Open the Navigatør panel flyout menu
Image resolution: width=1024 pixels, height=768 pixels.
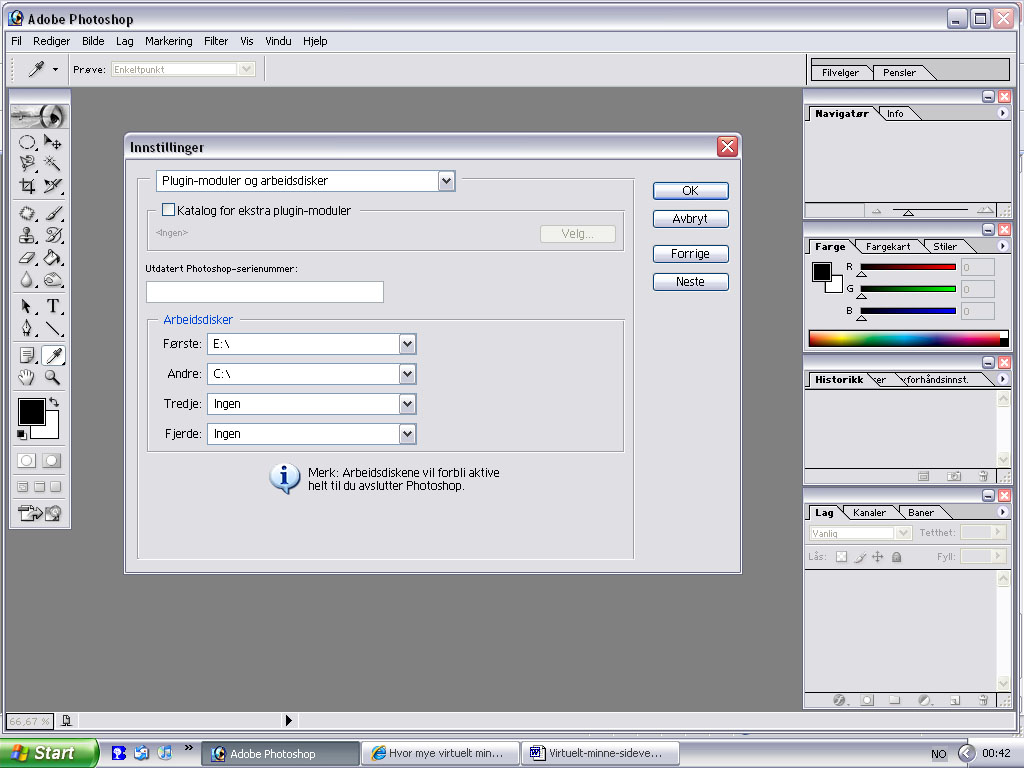point(1002,113)
